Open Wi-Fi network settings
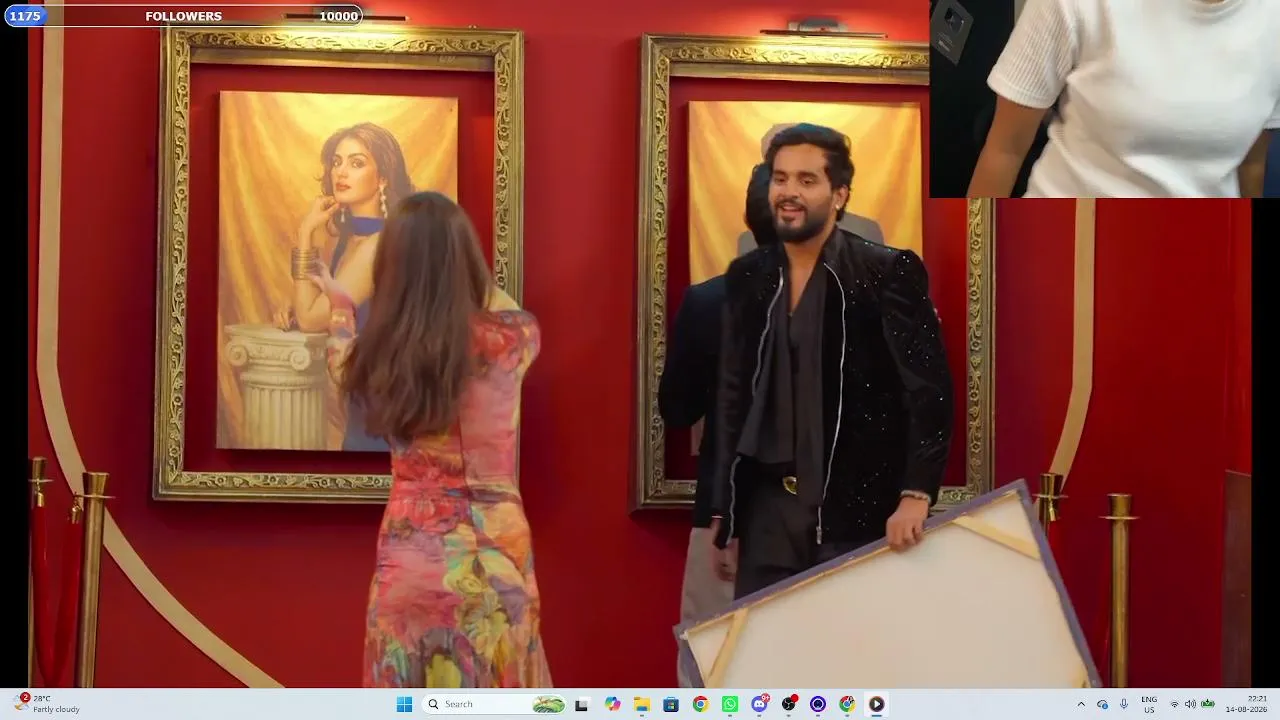This screenshot has height=720, width=1280. click(1175, 704)
